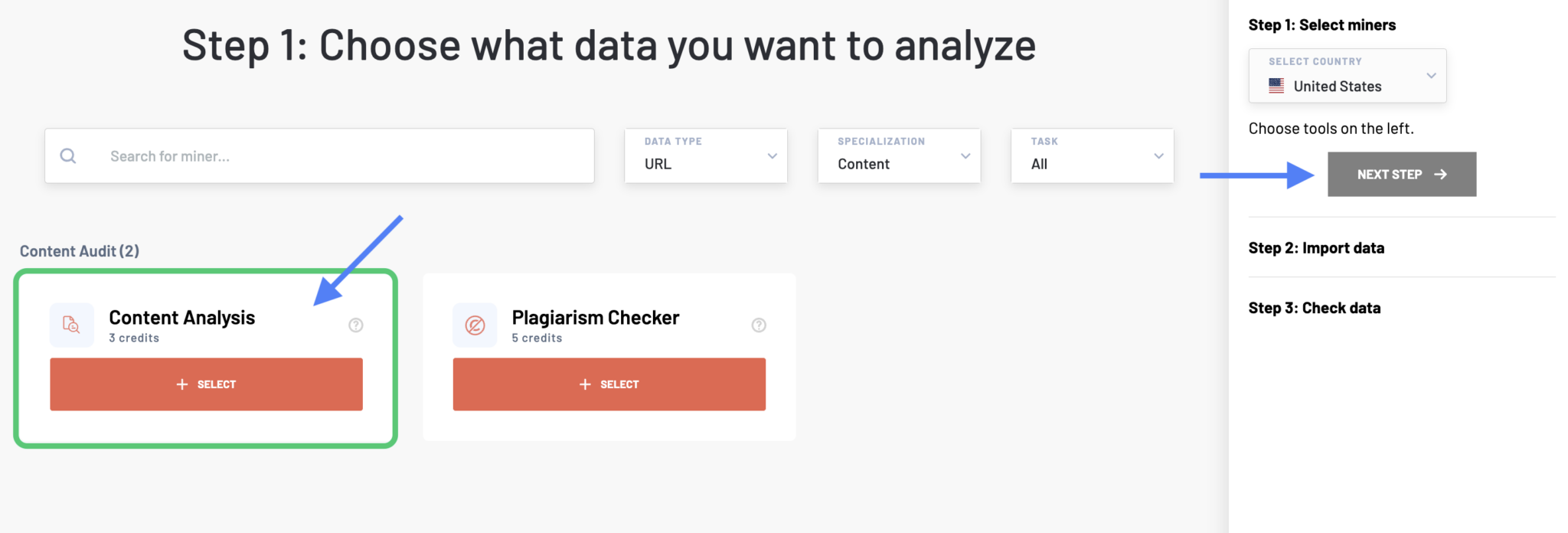Screen dimensions: 1568x533
Task: Go to Step 3: Check data
Action: point(1314,307)
